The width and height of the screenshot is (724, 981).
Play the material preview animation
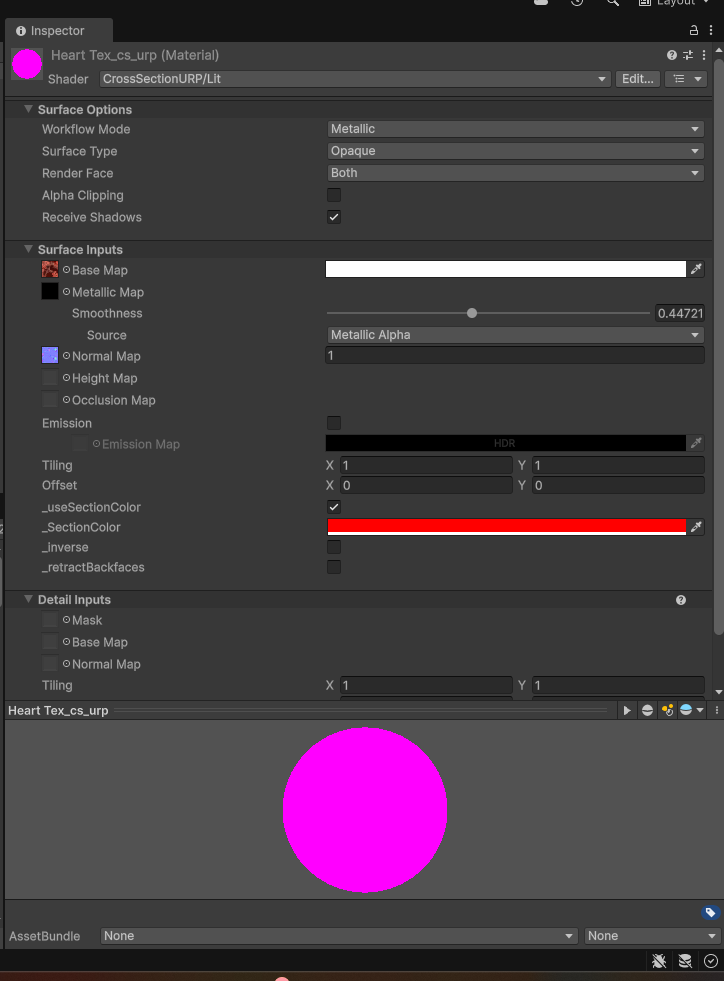pyautogui.click(x=627, y=710)
